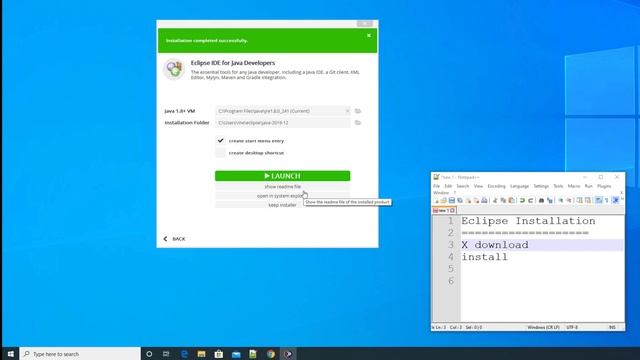The image size is (640, 360).
Task: Open Google Chrome from taskbar
Action: click(271, 354)
